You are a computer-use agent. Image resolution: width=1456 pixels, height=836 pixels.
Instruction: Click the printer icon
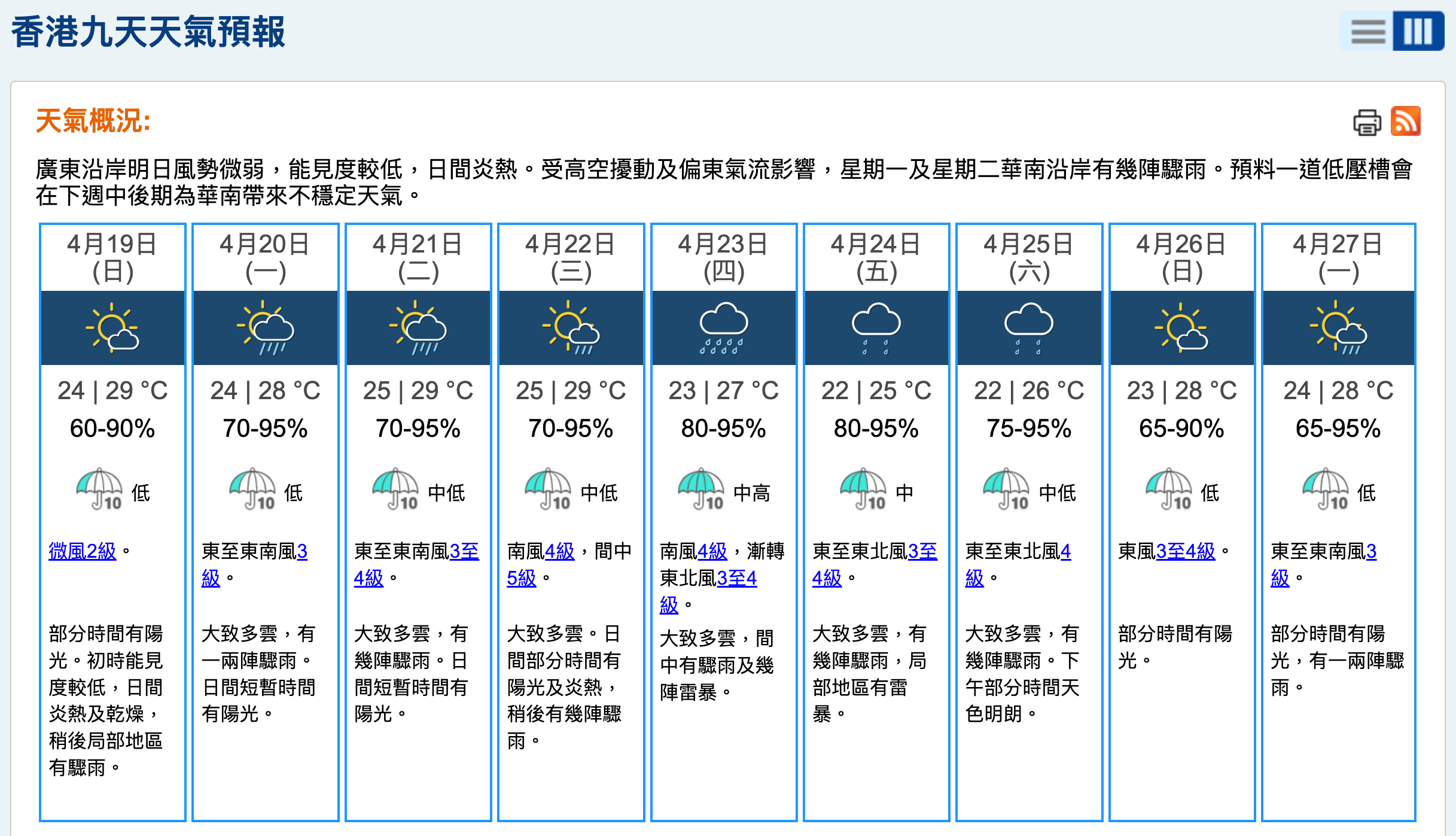[1367, 122]
